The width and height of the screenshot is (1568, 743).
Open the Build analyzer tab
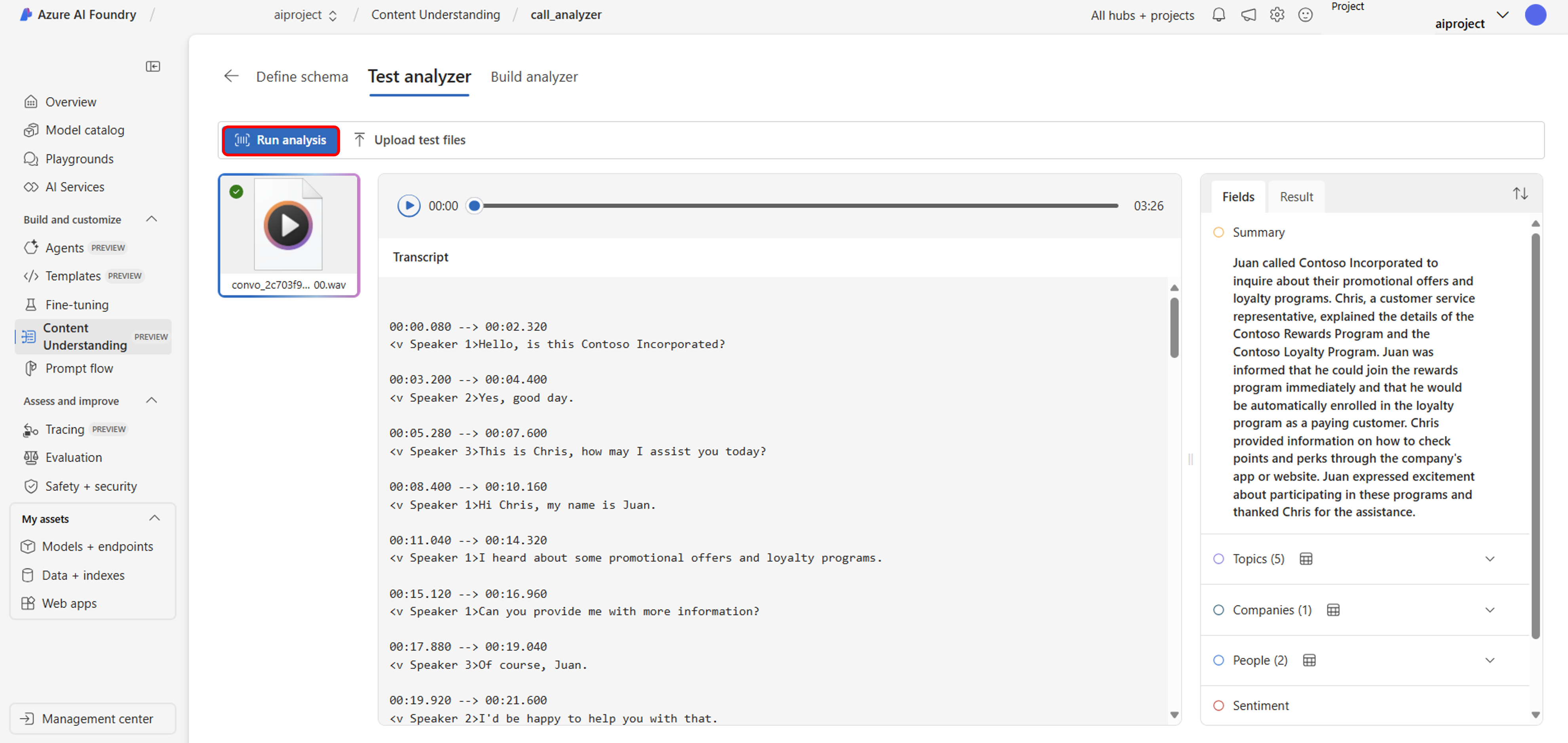[x=534, y=77]
